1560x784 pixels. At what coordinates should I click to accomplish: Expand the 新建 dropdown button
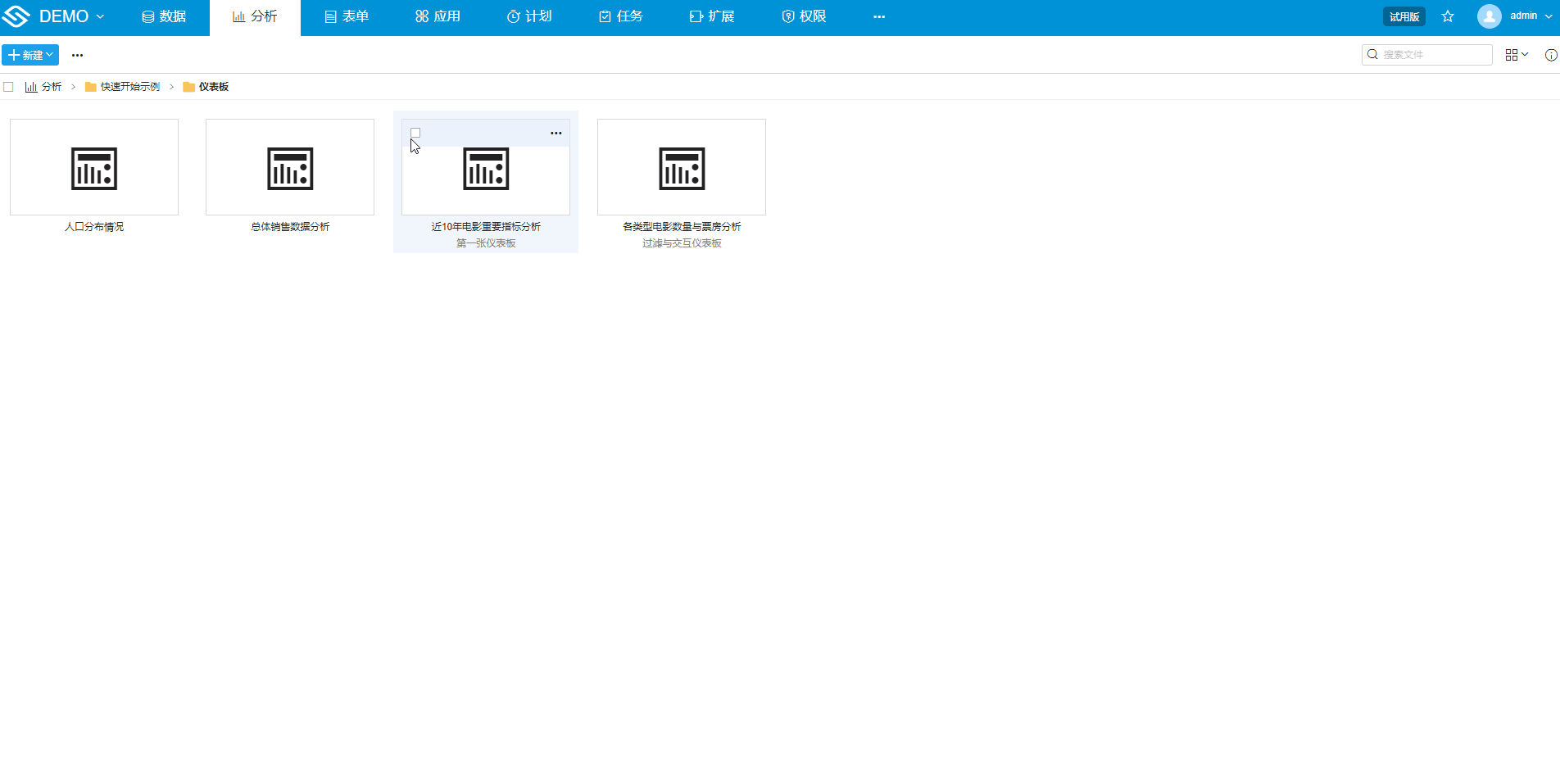click(30, 55)
